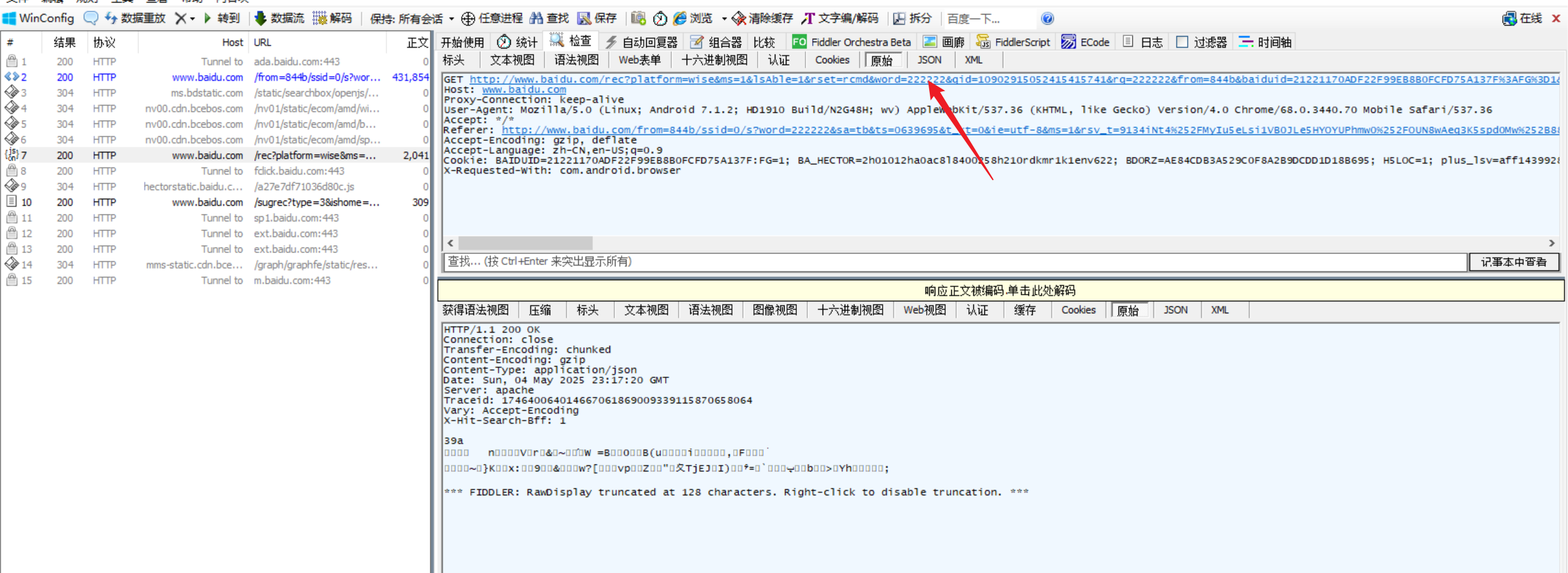Click the 浏览 browse button
The height and width of the screenshot is (573, 1568).
point(693,18)
